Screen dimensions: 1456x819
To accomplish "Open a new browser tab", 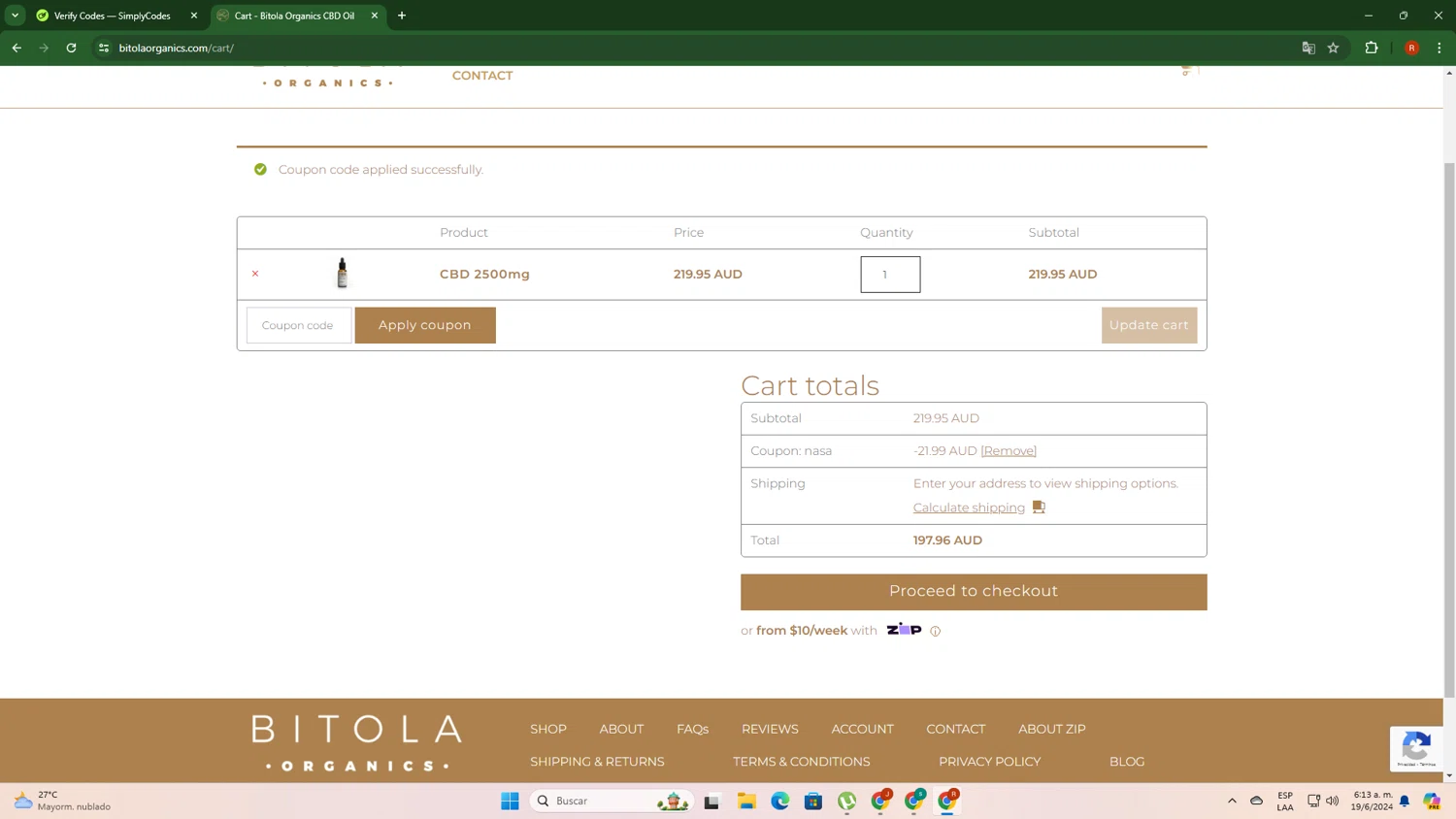I will point(402,16).
